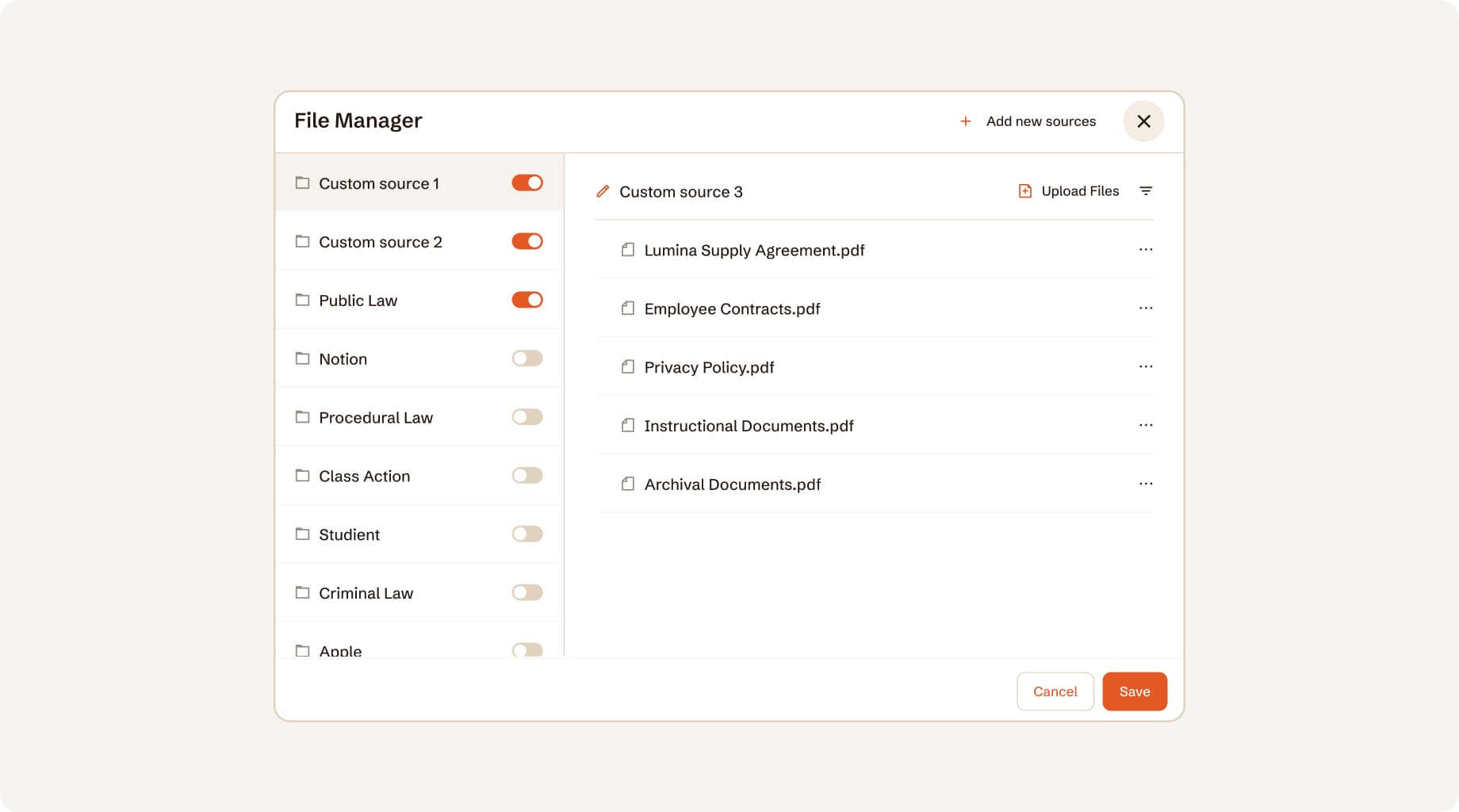Click the Cancel button
The image size is (1459, 812).
pyautogui.click(x=1055, y=691)
